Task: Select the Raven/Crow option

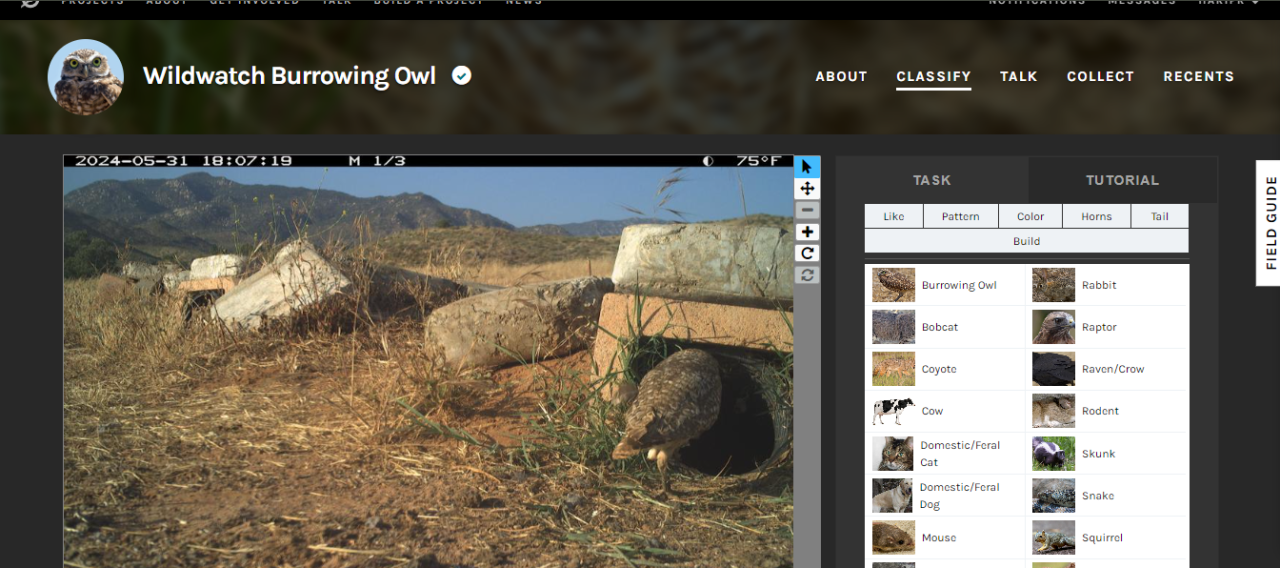Action: point(1108,369)
